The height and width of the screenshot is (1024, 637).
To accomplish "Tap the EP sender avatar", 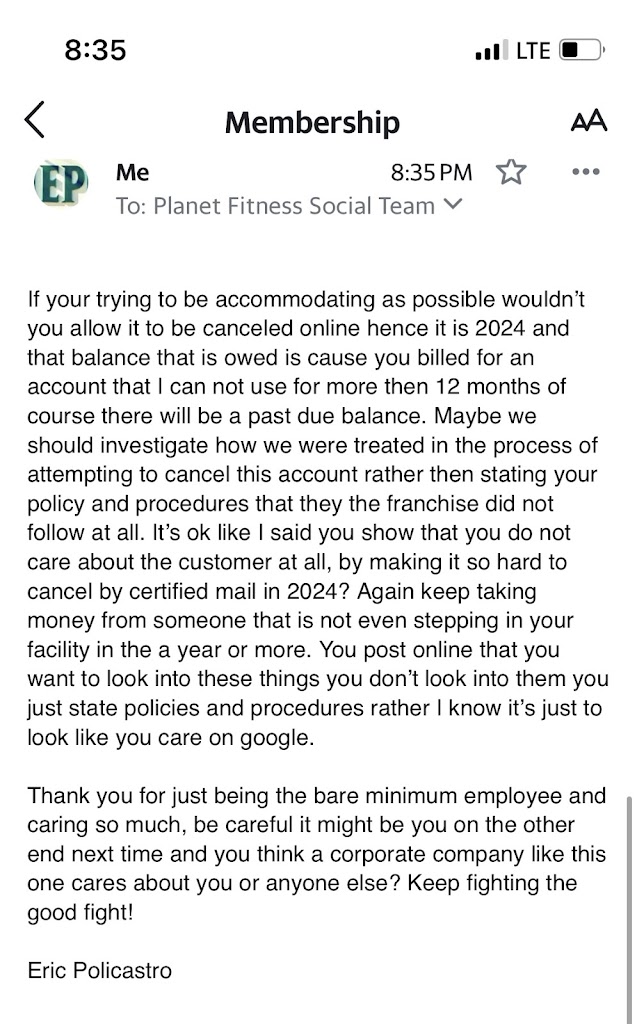I will (x=61, y=184).
